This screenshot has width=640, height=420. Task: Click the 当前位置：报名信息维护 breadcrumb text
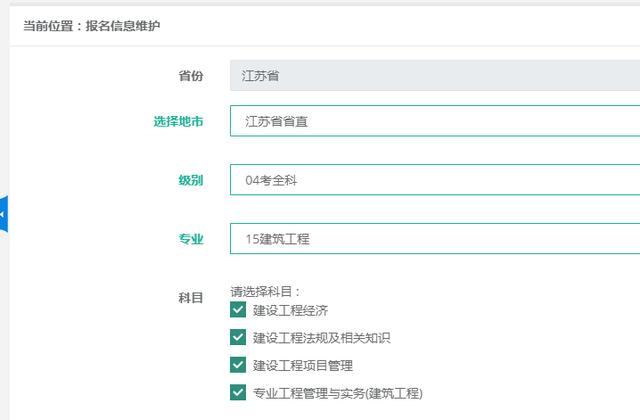point(91,26)
